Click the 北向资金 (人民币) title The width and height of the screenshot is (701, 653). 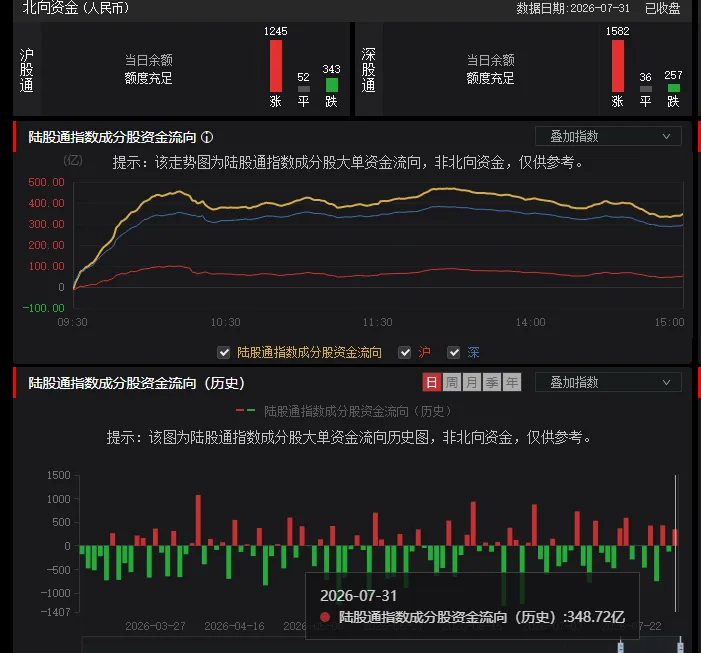76,8
